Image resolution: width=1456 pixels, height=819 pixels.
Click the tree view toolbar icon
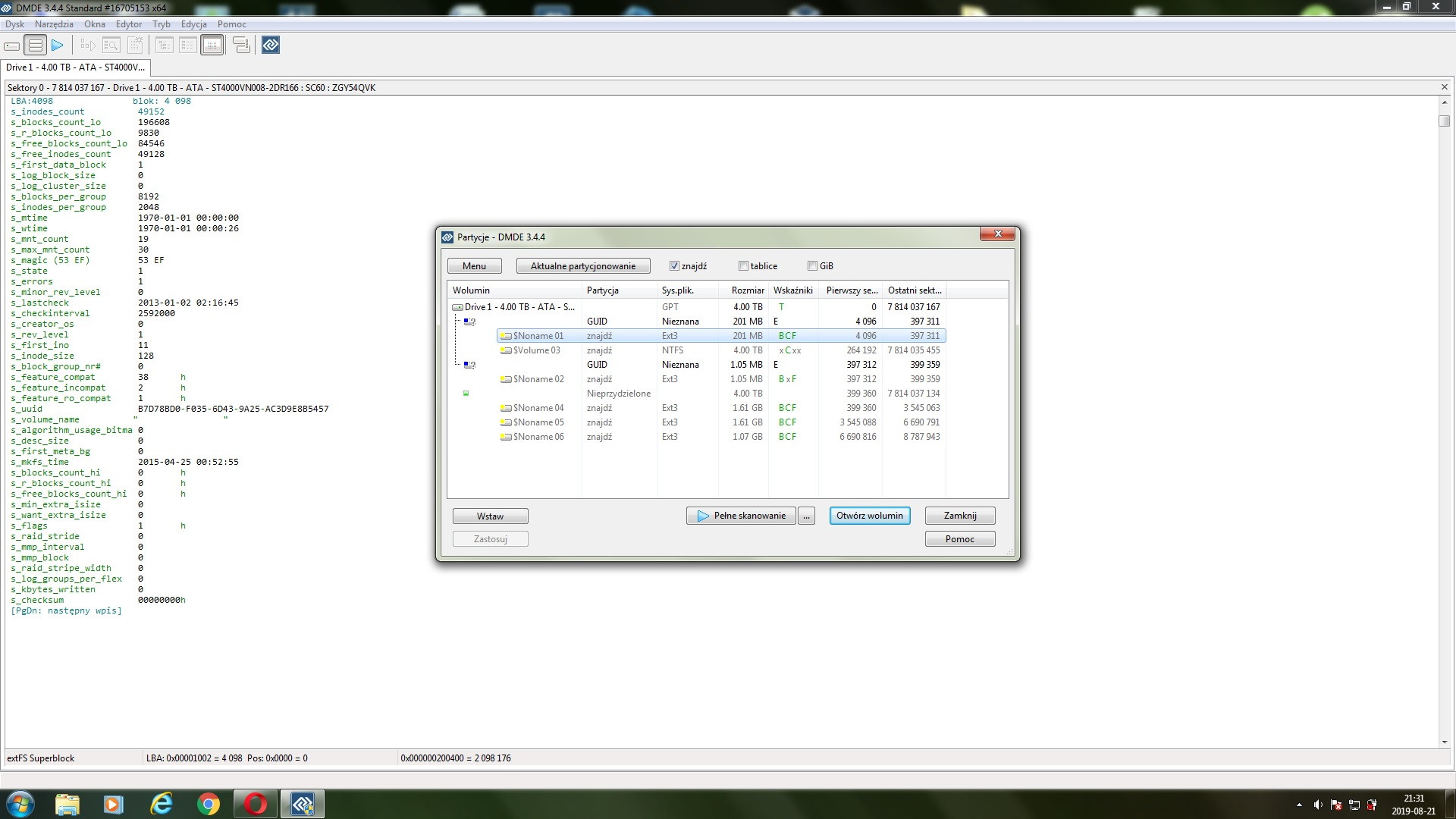[165, 45]
